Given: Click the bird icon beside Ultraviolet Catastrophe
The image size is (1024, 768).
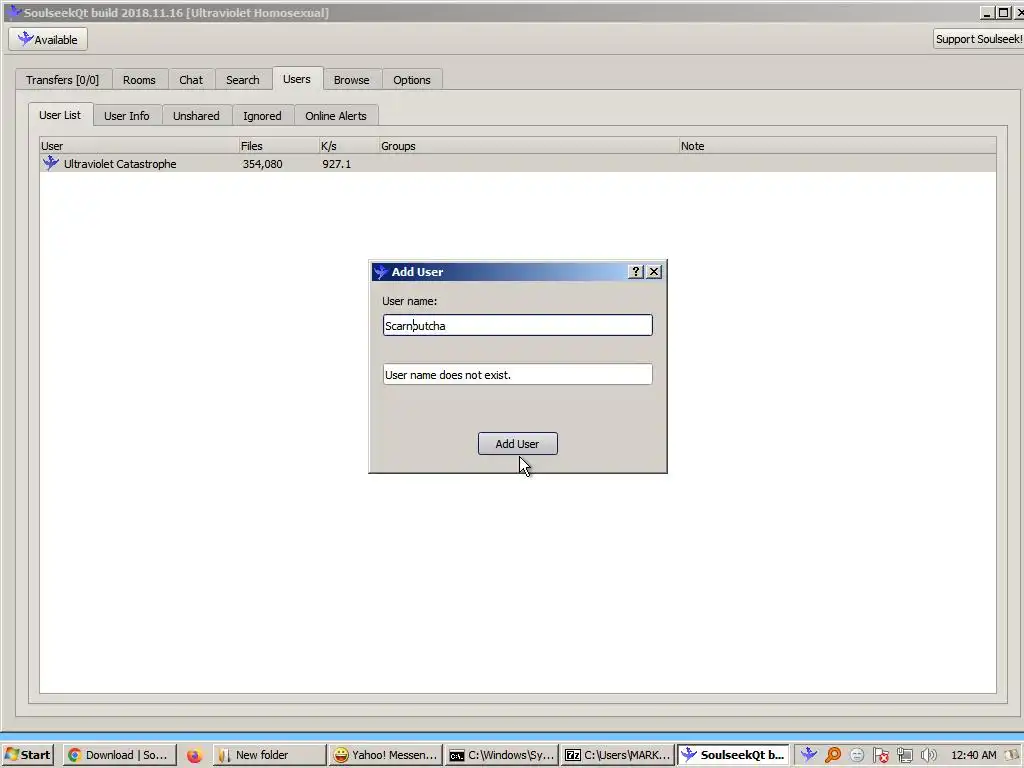Looking at the screenshot, I should (50, 163).
